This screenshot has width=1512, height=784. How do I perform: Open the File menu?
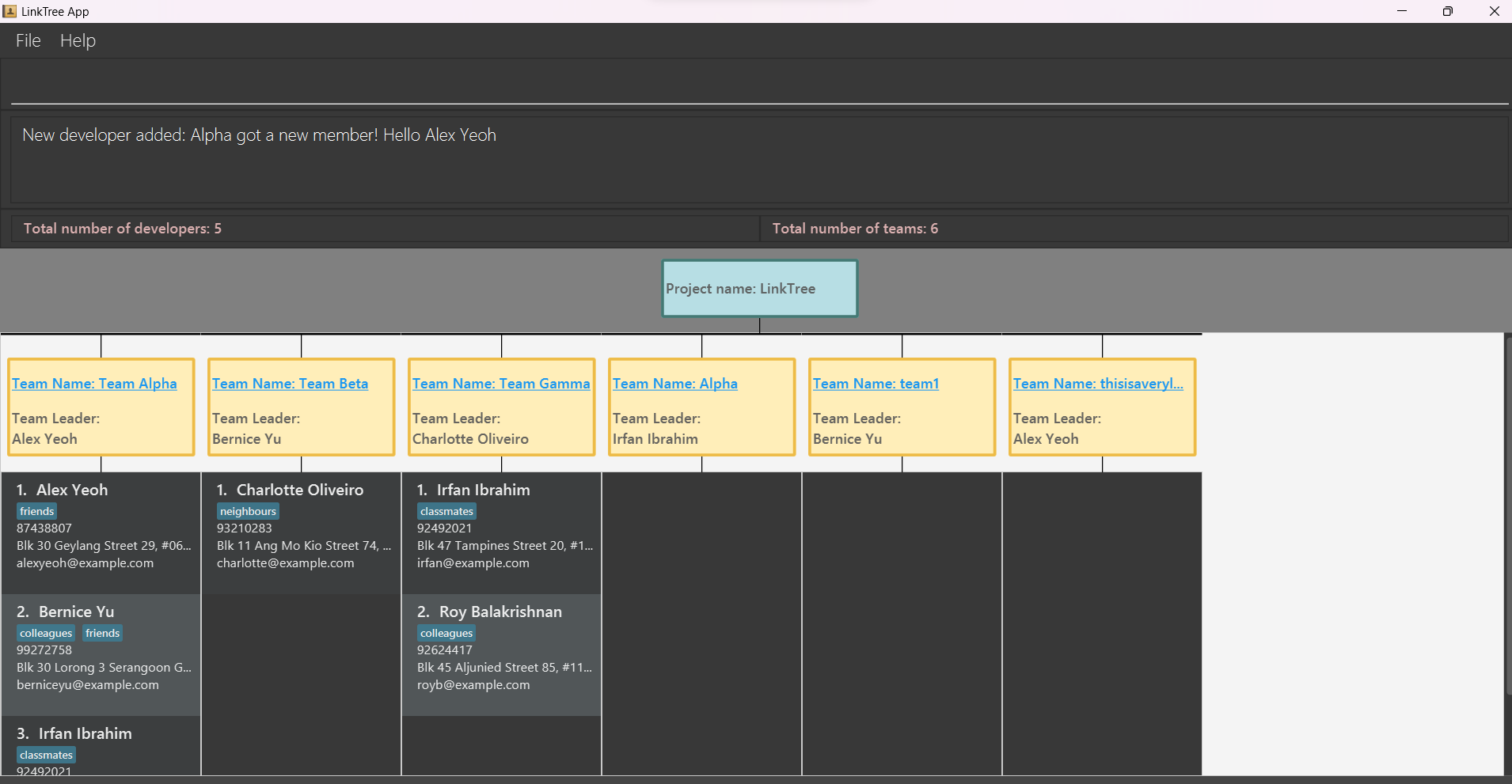pos(28,40)
